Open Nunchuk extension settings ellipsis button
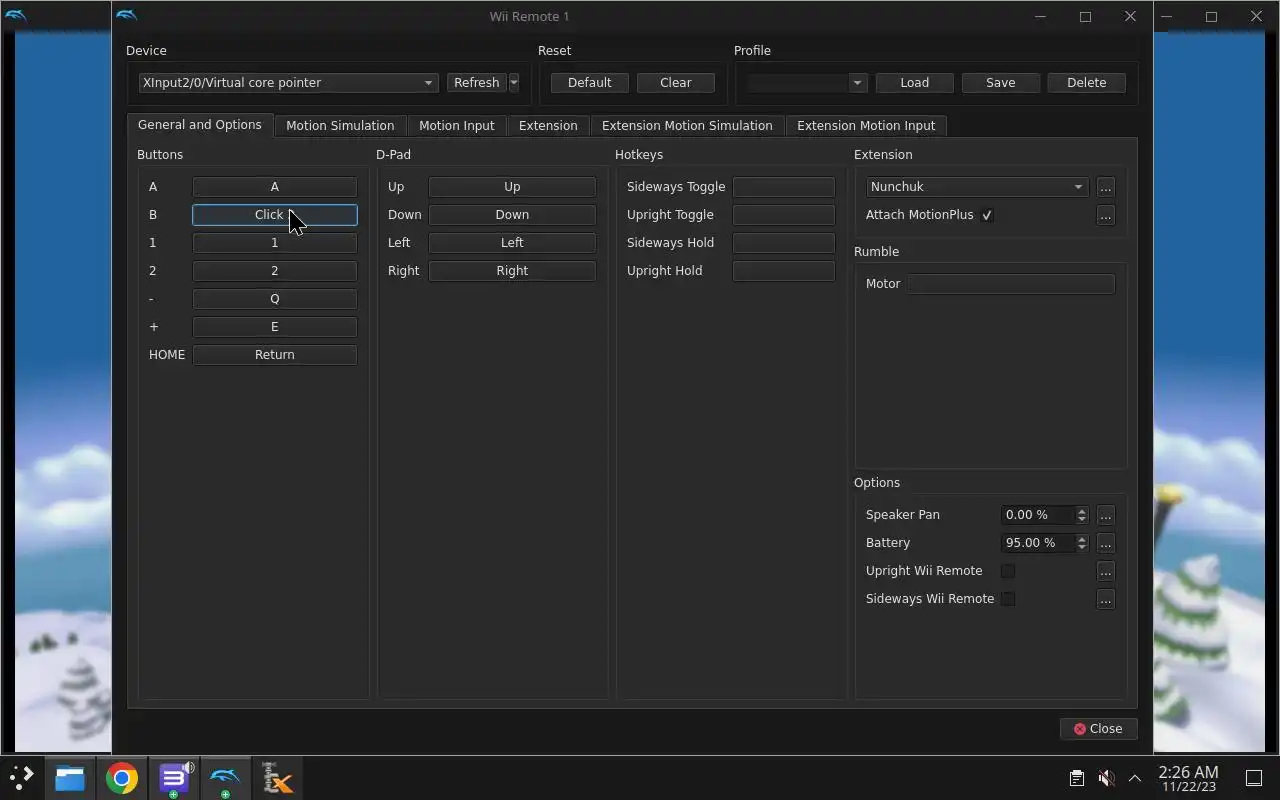 point(1105,187)
